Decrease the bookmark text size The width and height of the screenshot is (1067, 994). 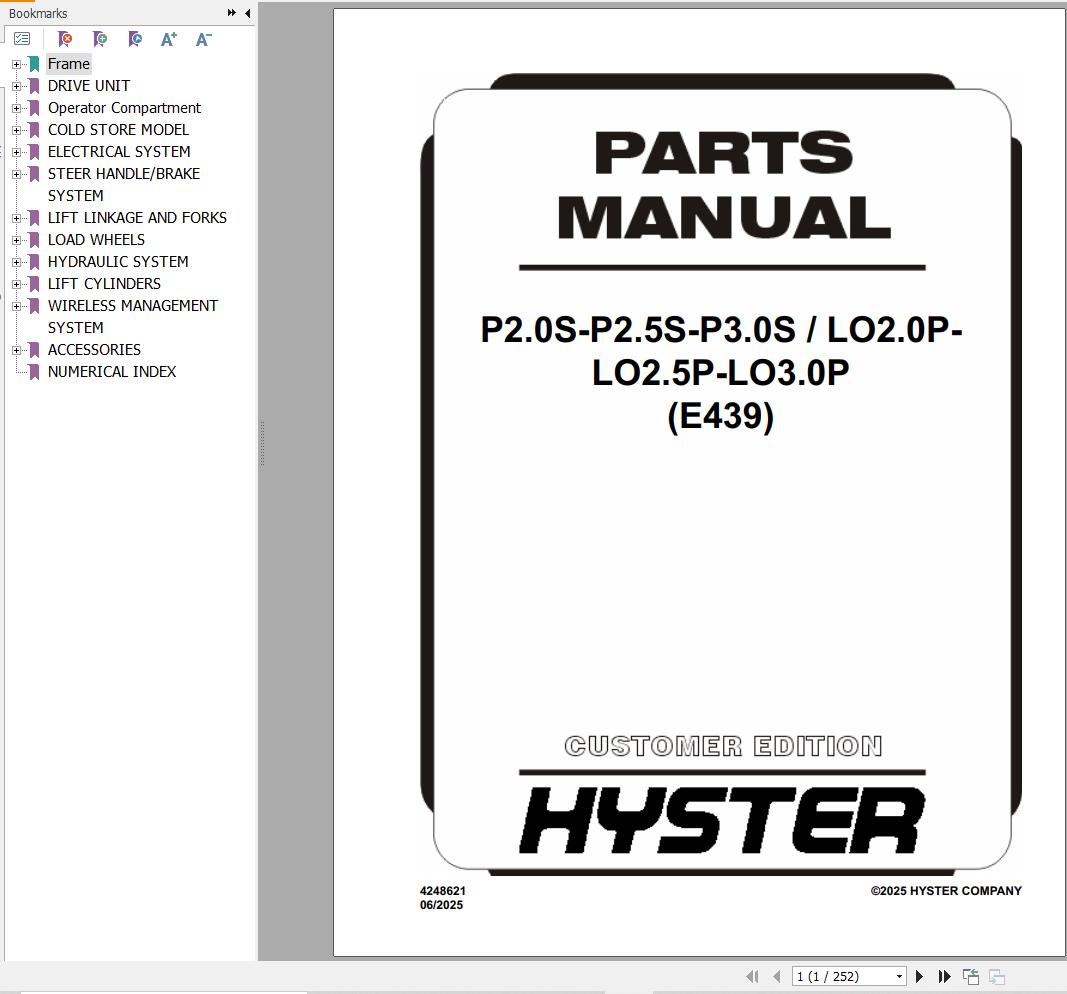point(203,39)
